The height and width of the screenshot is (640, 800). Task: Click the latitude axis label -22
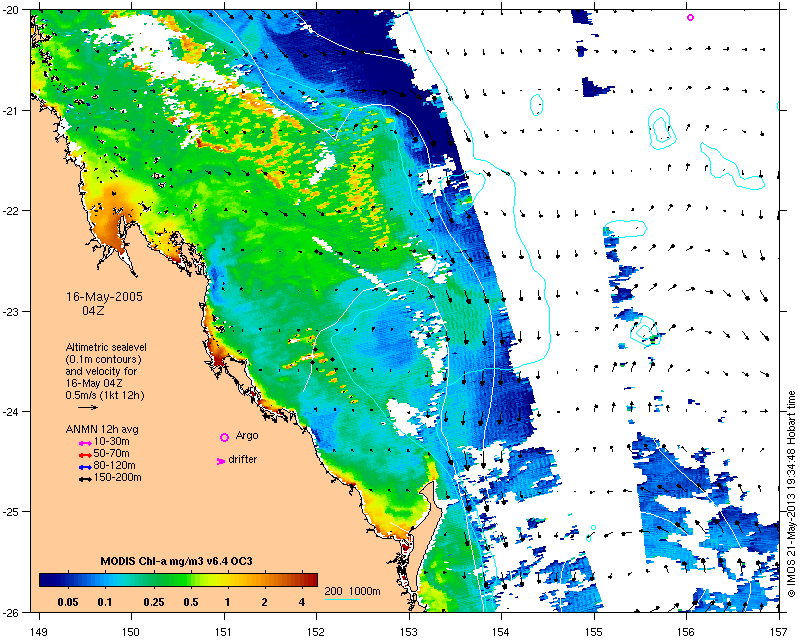coord(11,211)
